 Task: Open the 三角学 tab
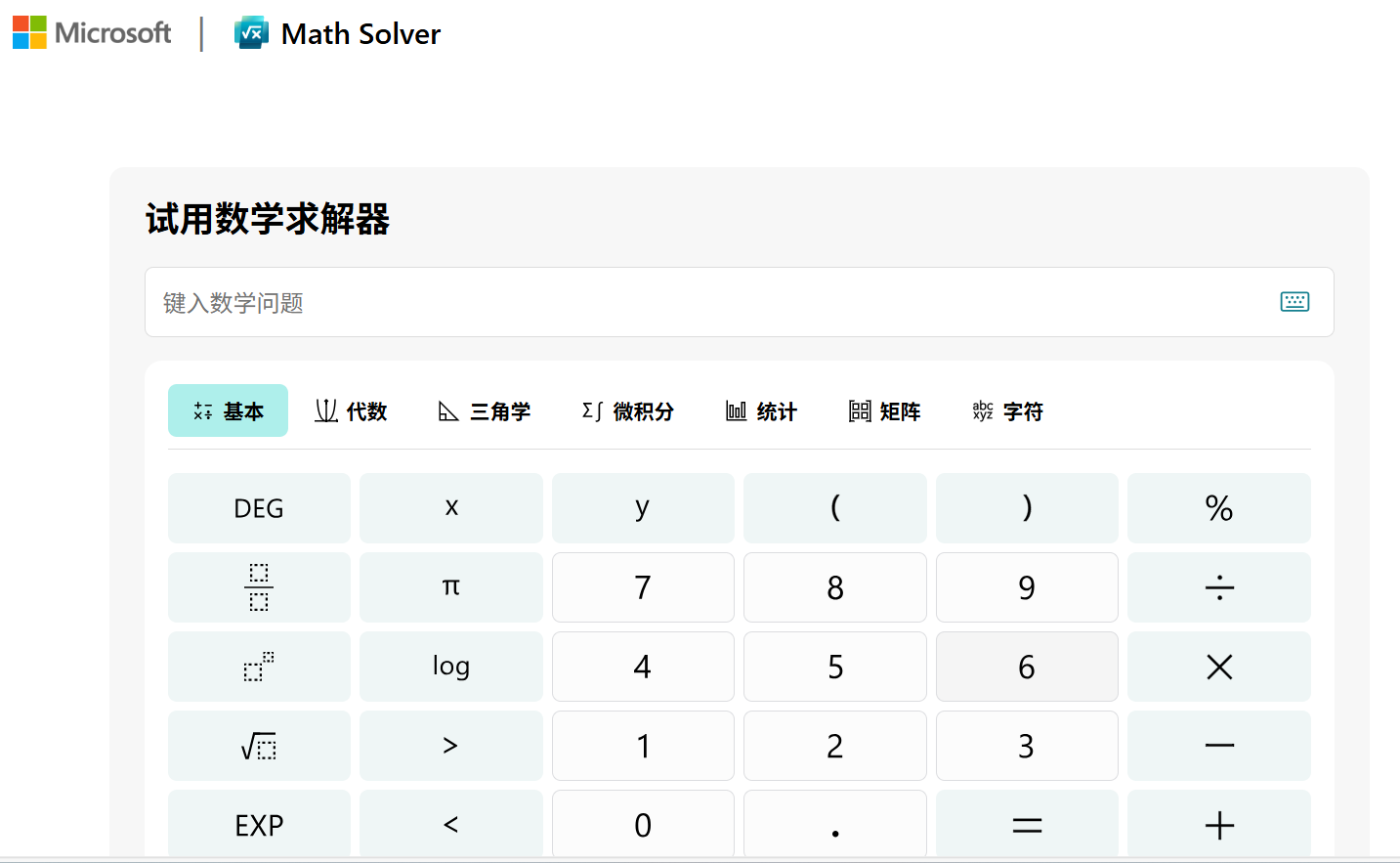pyautogui.click(x=484, y=410)
